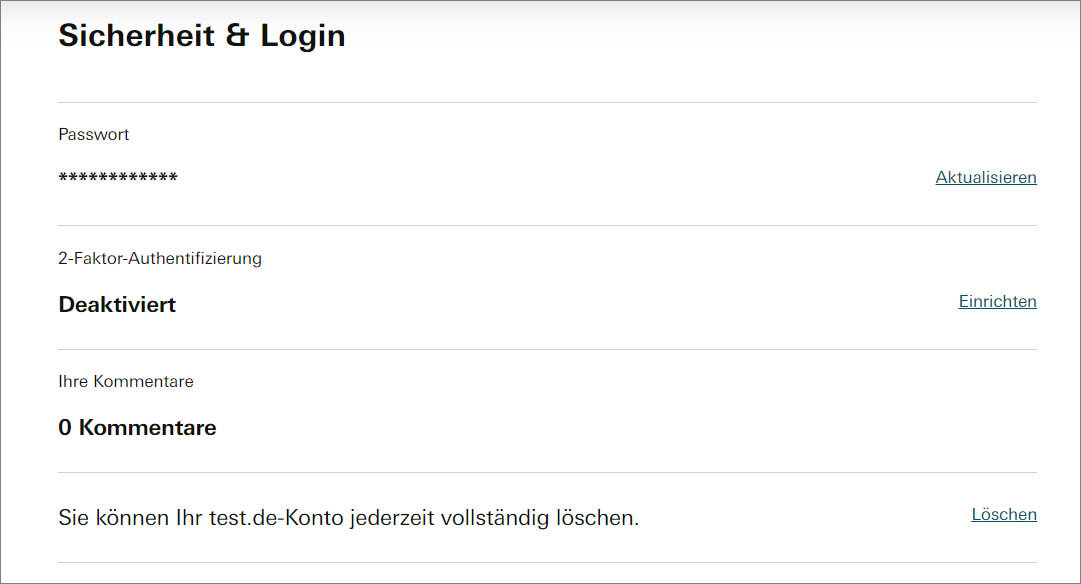The image size is (1081, 584).
Task: Click the account deletion notice sentence
Action: [x=348, y=518]
